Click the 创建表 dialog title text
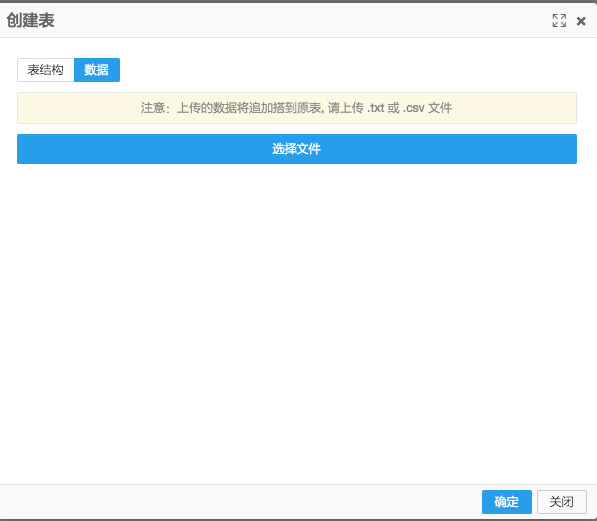This screenshot has height=521, width=597. [30, 21]
